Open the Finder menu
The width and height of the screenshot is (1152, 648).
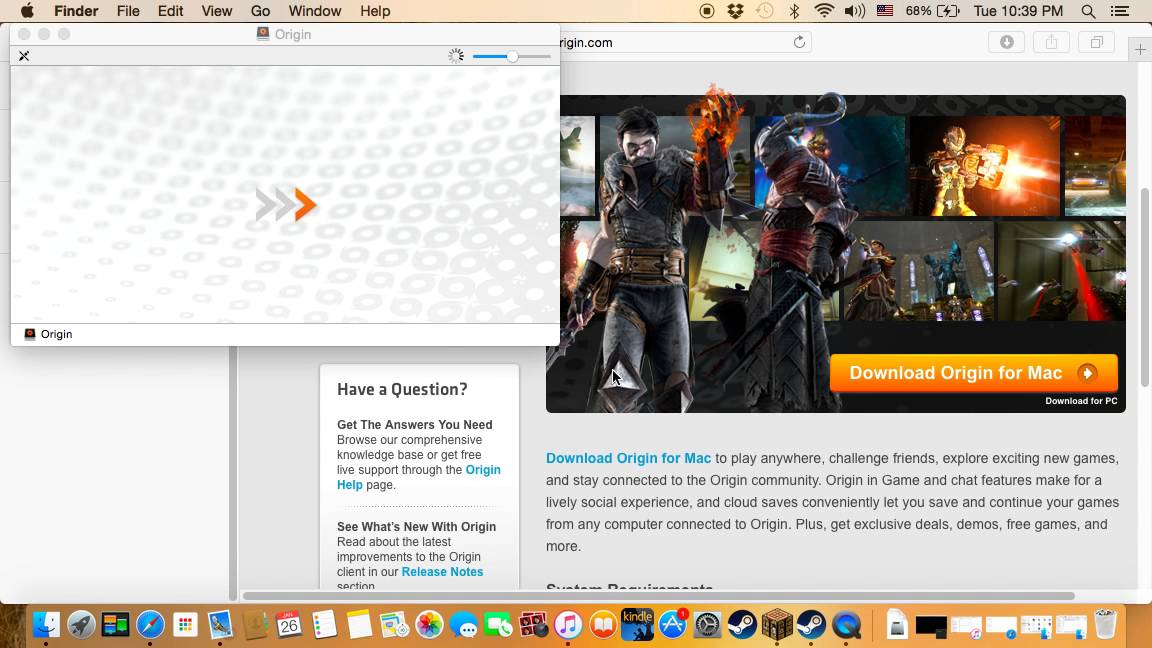76,11
